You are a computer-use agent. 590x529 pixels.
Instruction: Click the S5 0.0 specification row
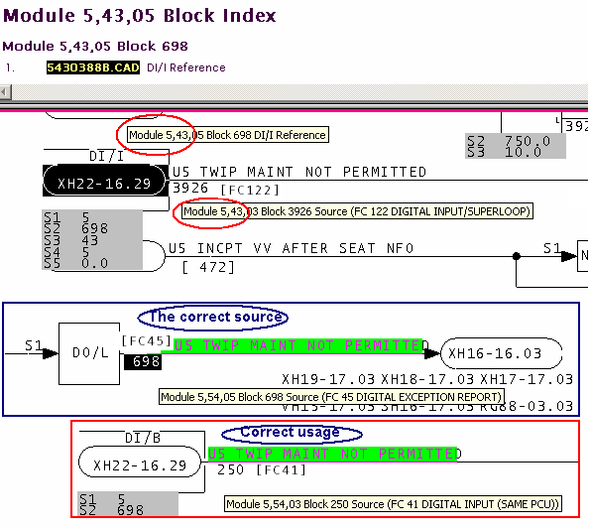click(76, 263)
